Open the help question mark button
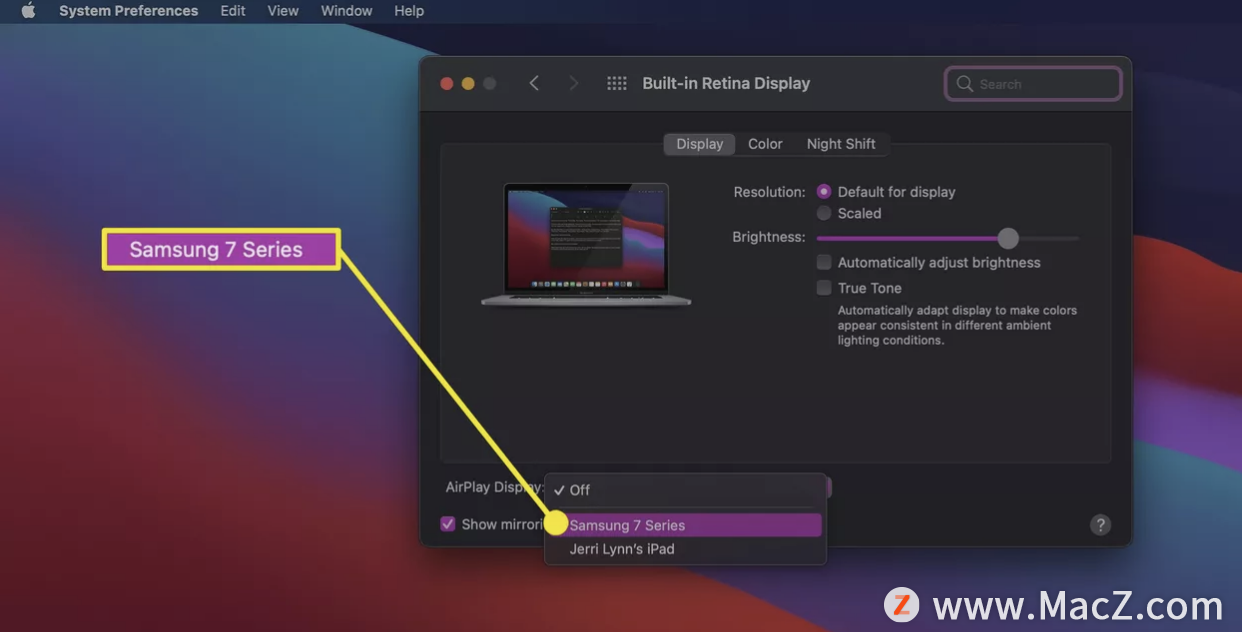The width and height of the screenshot is (1242, 632). pyautogui.click(x=1100, y=525)
